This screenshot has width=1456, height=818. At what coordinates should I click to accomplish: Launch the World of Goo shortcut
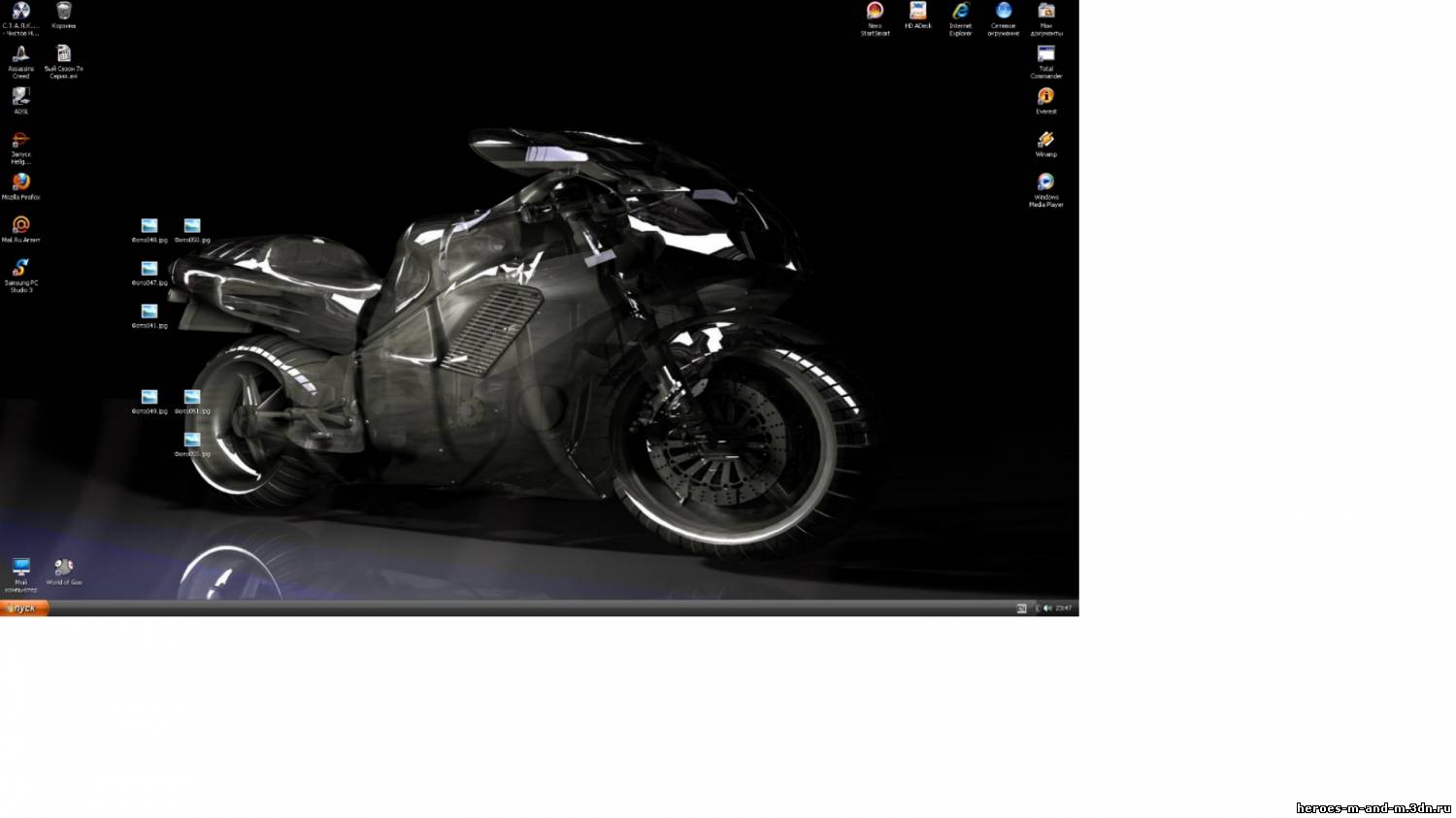tap(64, 568)
